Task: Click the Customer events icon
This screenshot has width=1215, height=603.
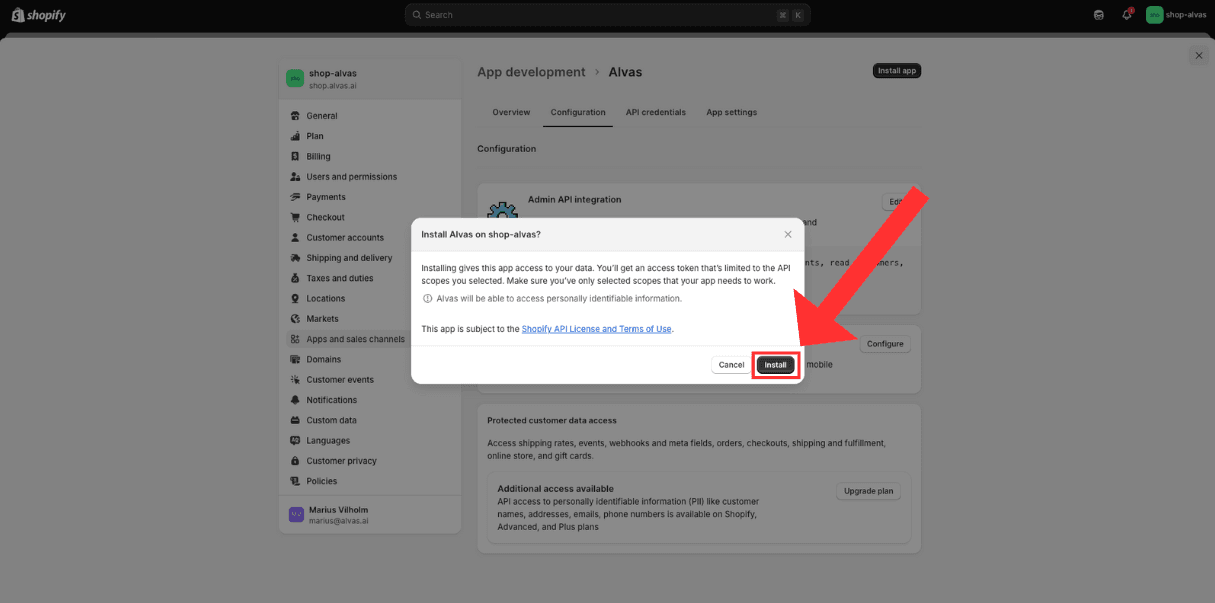Action: [x=295, y=380]
